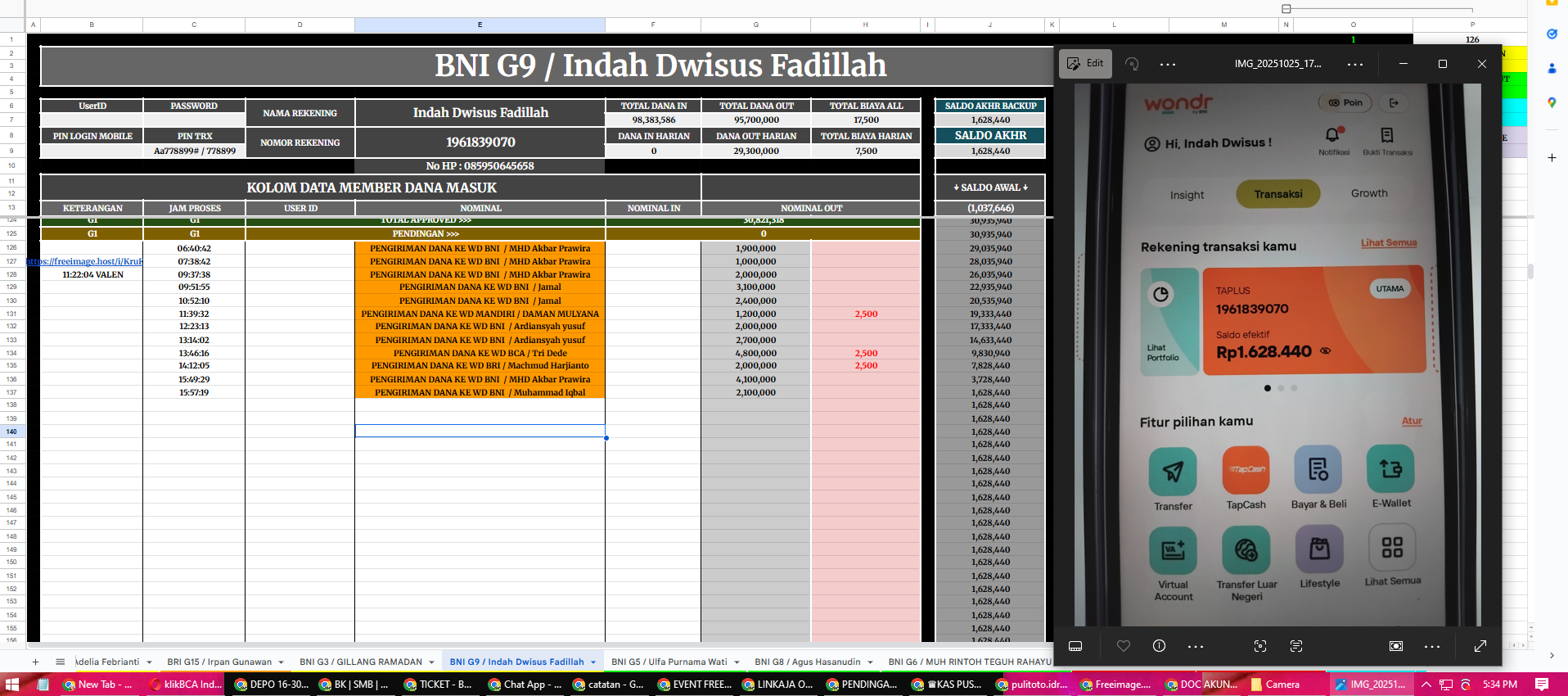This screenshot has width=1568, height=696.
Task: Open the Camera app in the taskbar
Action: tap(1283, 684)
